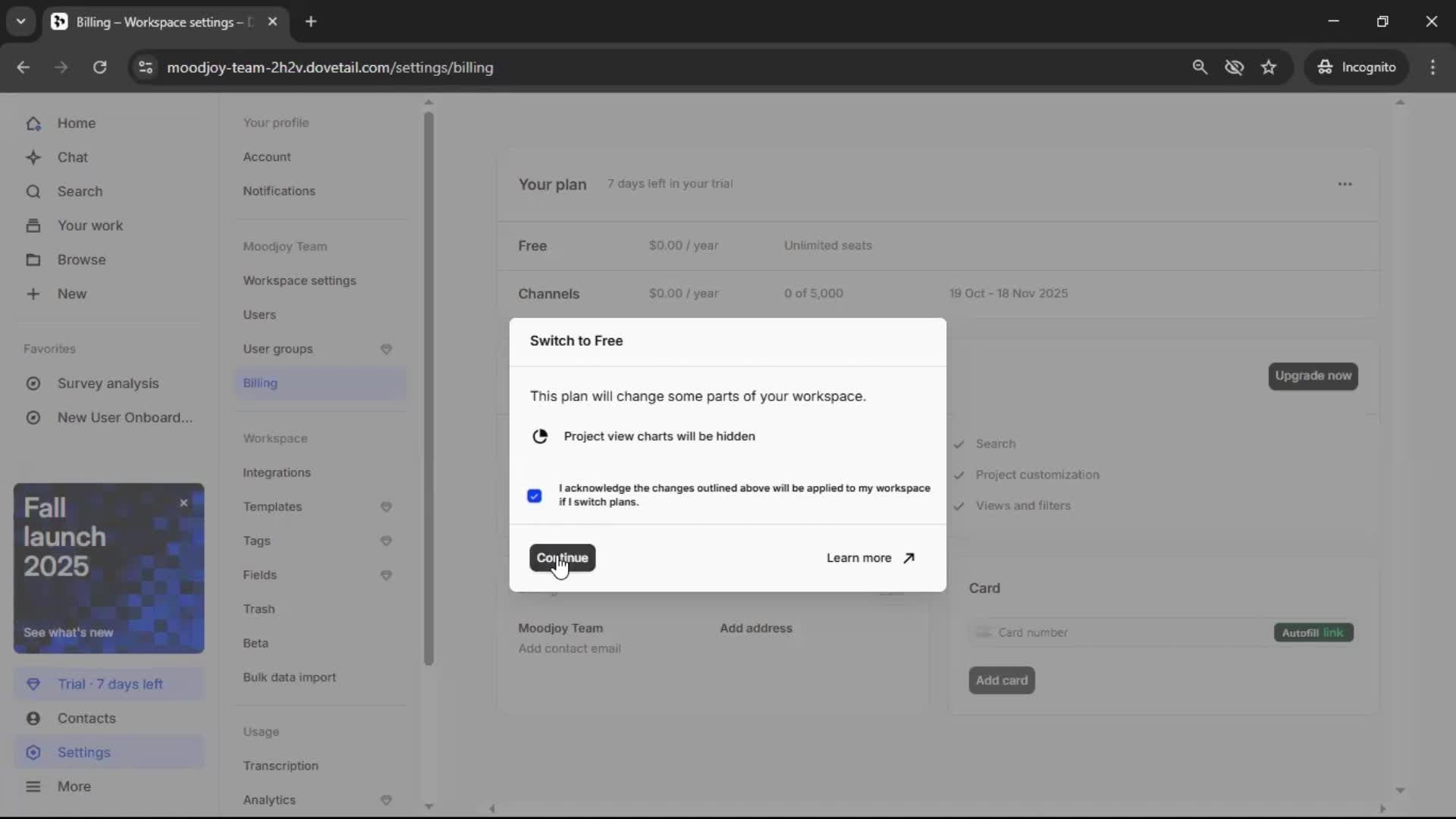The height and width of the screenshot is (819, 1456).
Task: Open Chat via the sparkle icon
Action: (33, 158)
